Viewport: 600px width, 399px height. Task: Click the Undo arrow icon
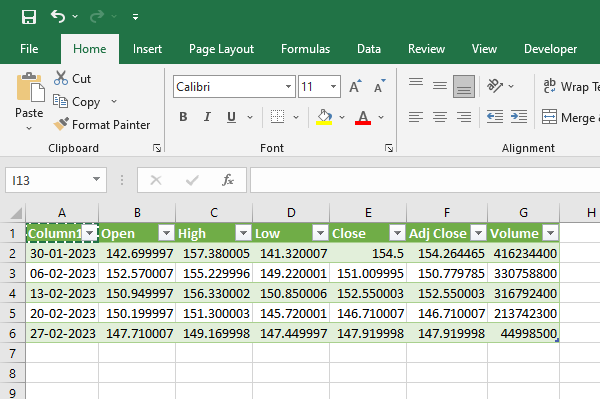(x=58, y=16)
